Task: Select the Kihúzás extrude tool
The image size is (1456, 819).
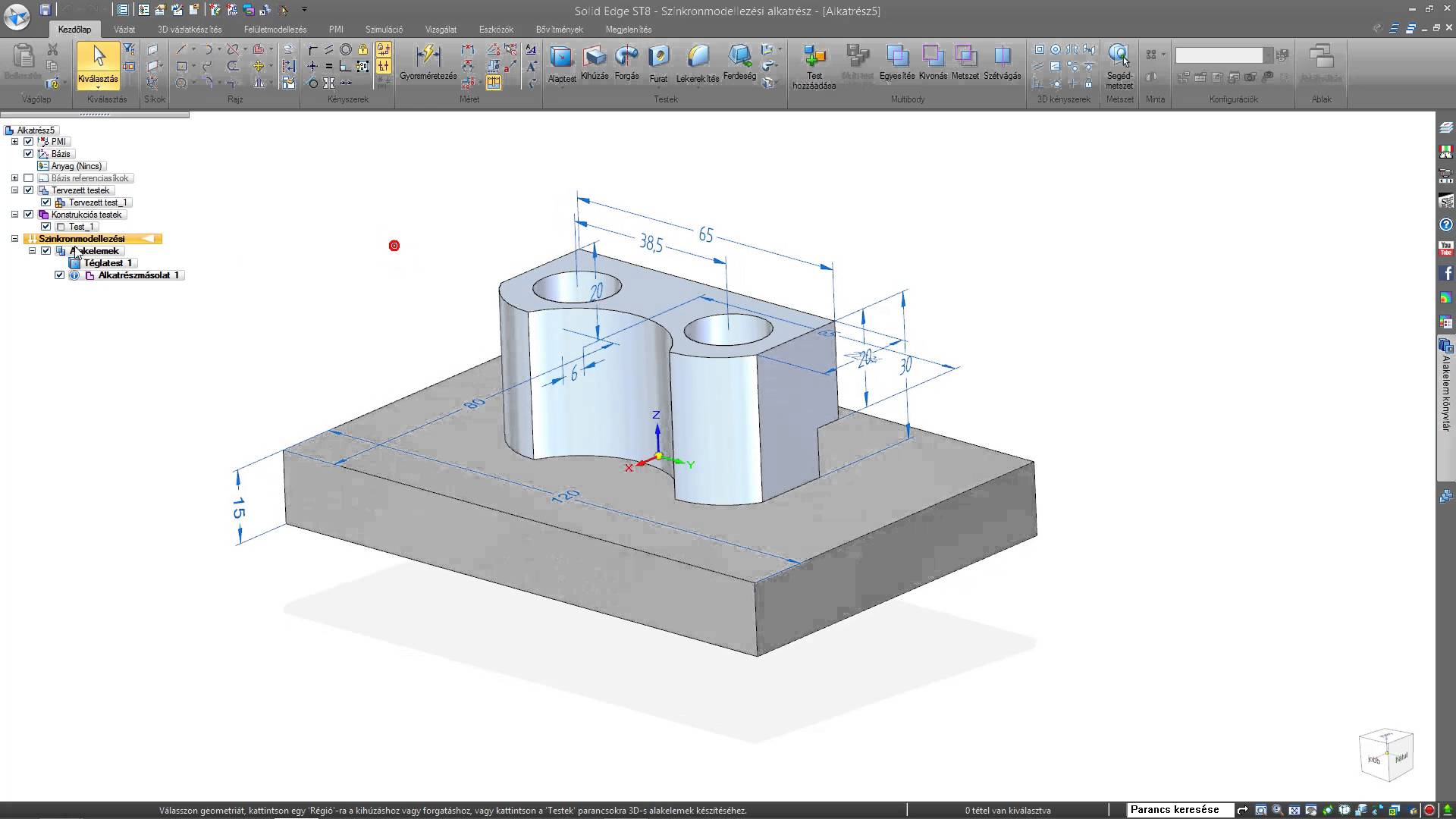Action: coord(595,62)
